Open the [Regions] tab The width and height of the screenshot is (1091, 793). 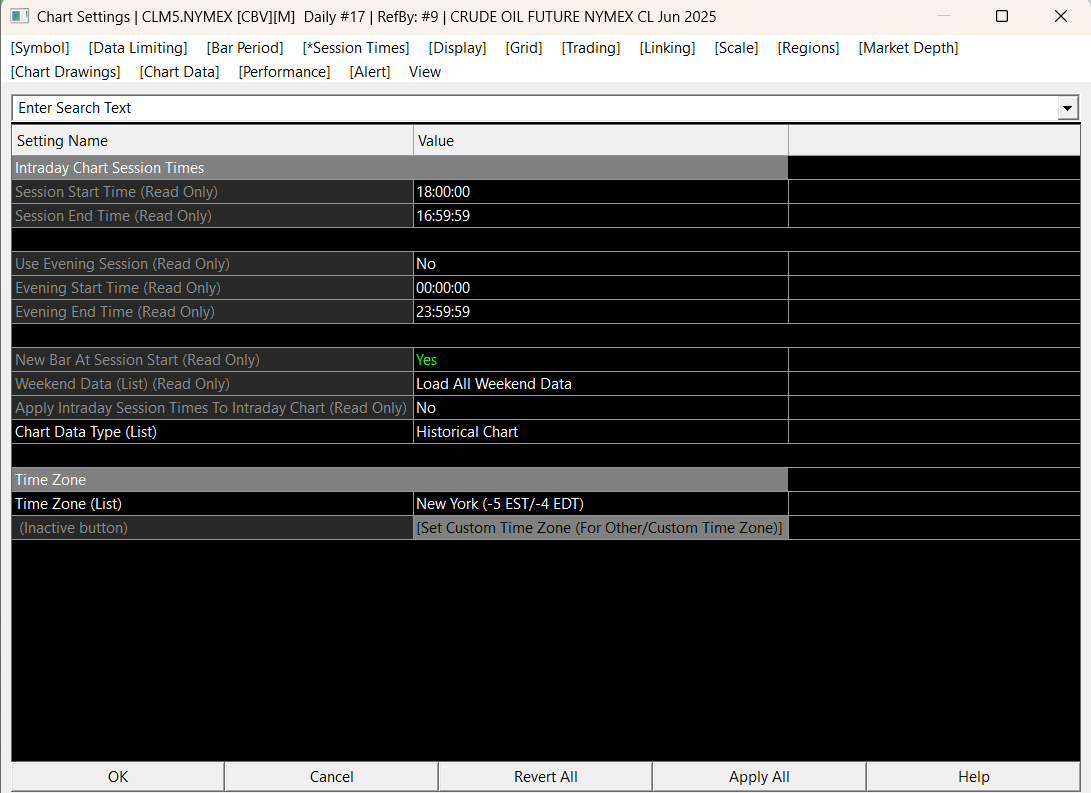[x=809, y=48]
